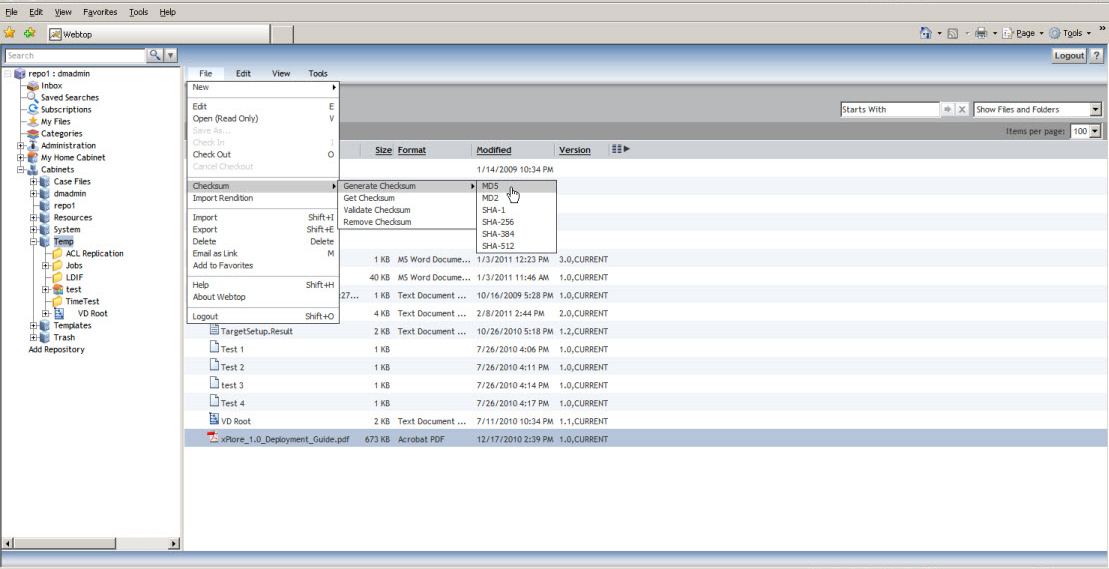
Task: Expand the Case Files cabinet
Action: (x=33, y=182)
